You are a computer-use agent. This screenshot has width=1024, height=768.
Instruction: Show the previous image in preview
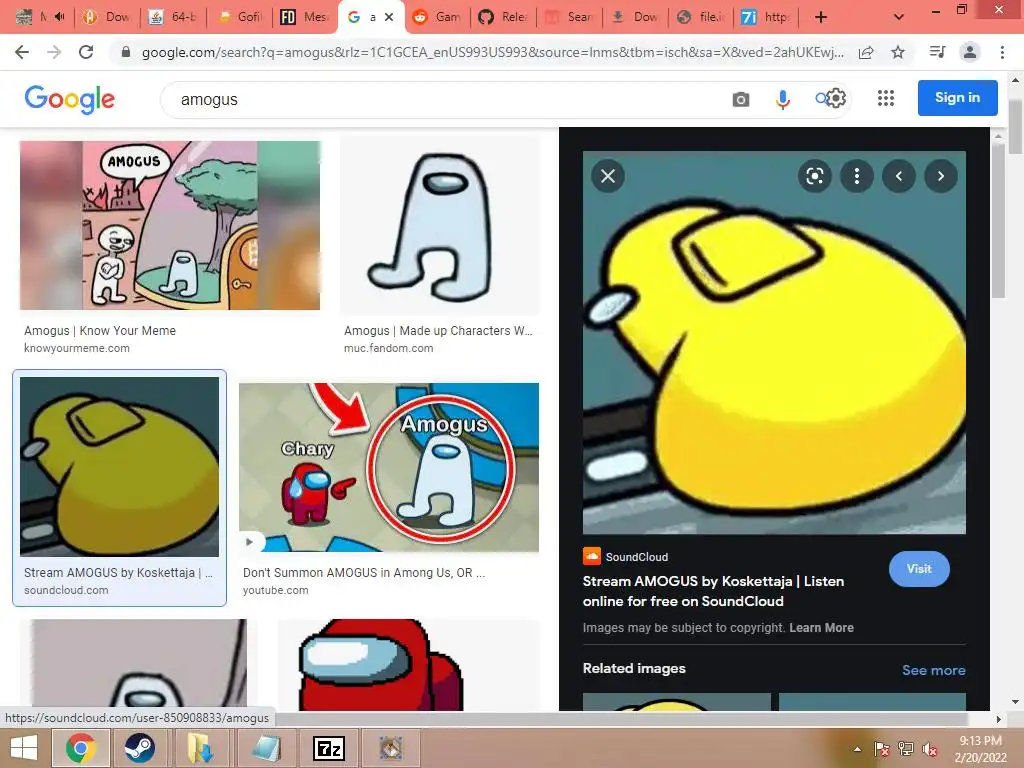899,176
